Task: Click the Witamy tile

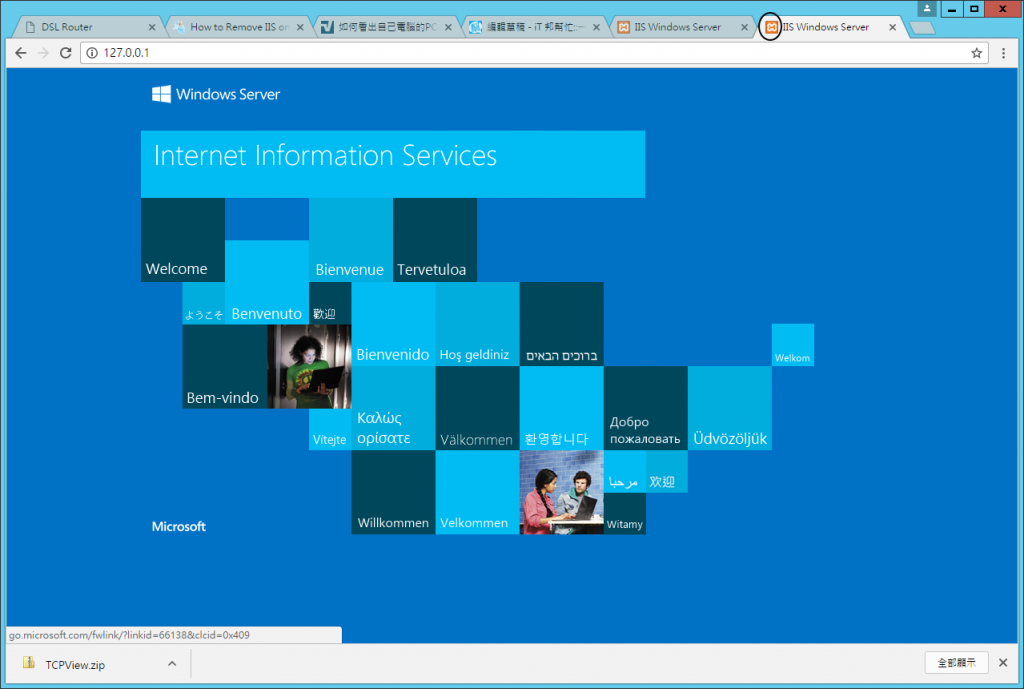Action: [x=625, y=513]
